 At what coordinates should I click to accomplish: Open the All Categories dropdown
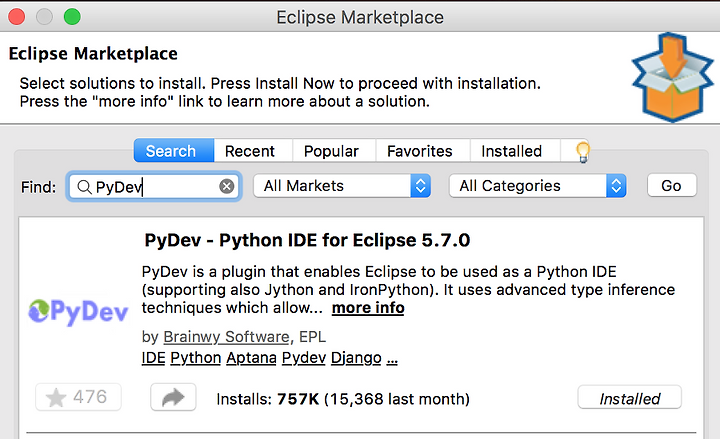click(538, 186)
